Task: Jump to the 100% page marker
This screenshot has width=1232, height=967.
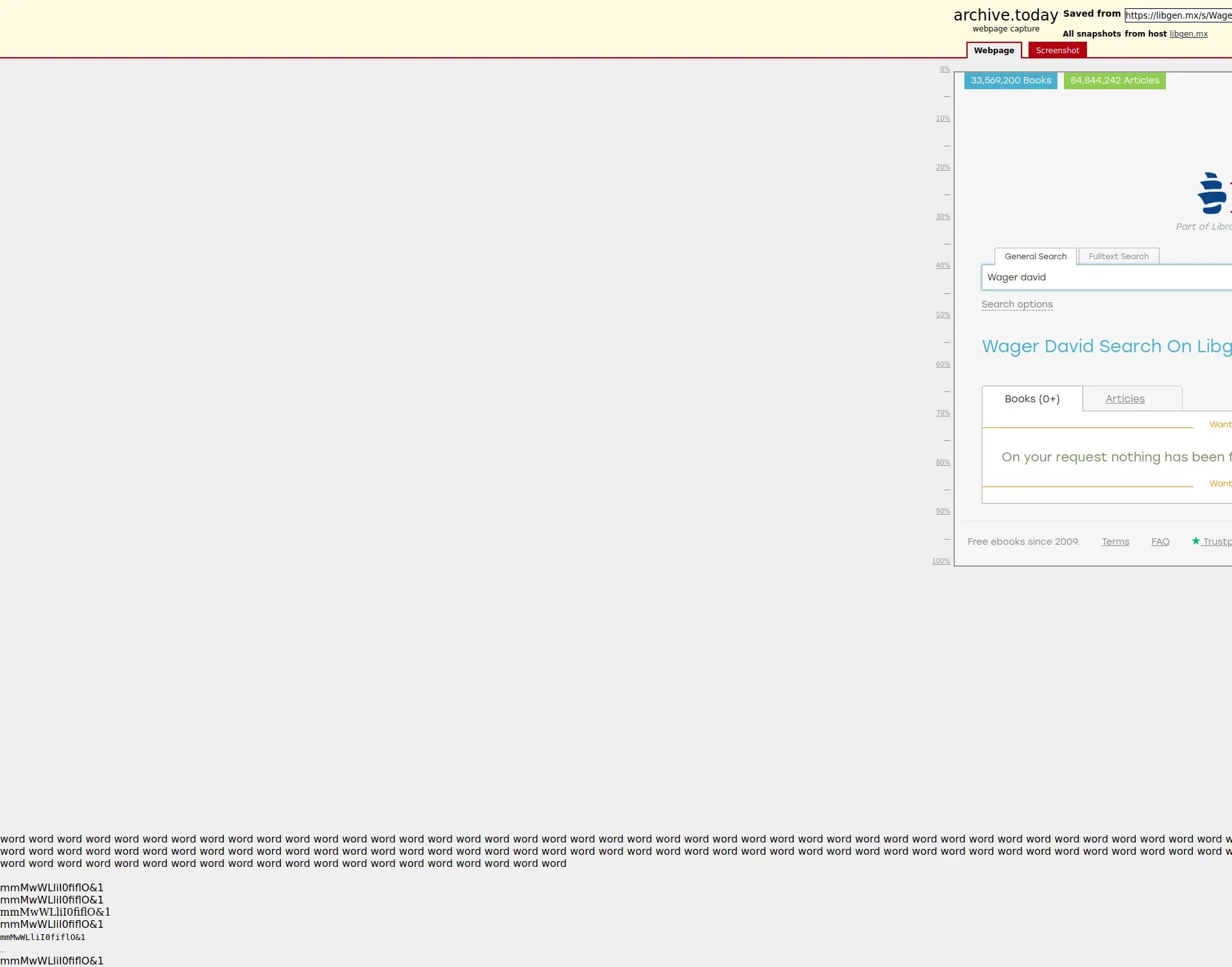Action: tap(941, 561)
